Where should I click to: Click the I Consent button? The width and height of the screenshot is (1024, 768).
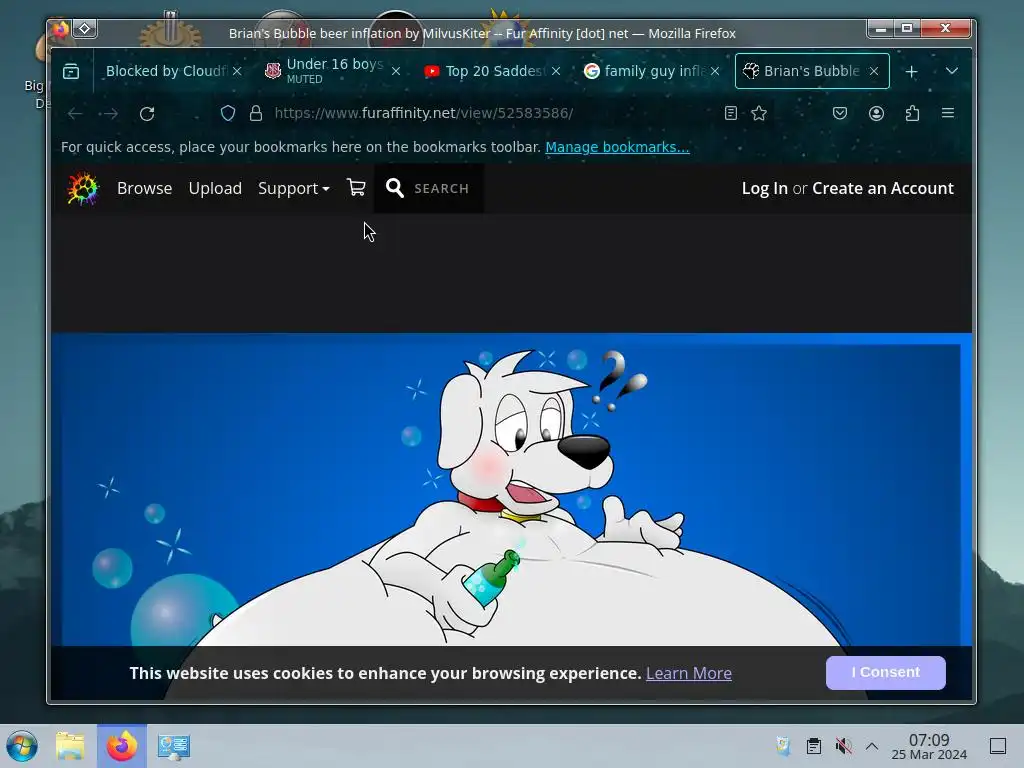(x=886, y=673)
